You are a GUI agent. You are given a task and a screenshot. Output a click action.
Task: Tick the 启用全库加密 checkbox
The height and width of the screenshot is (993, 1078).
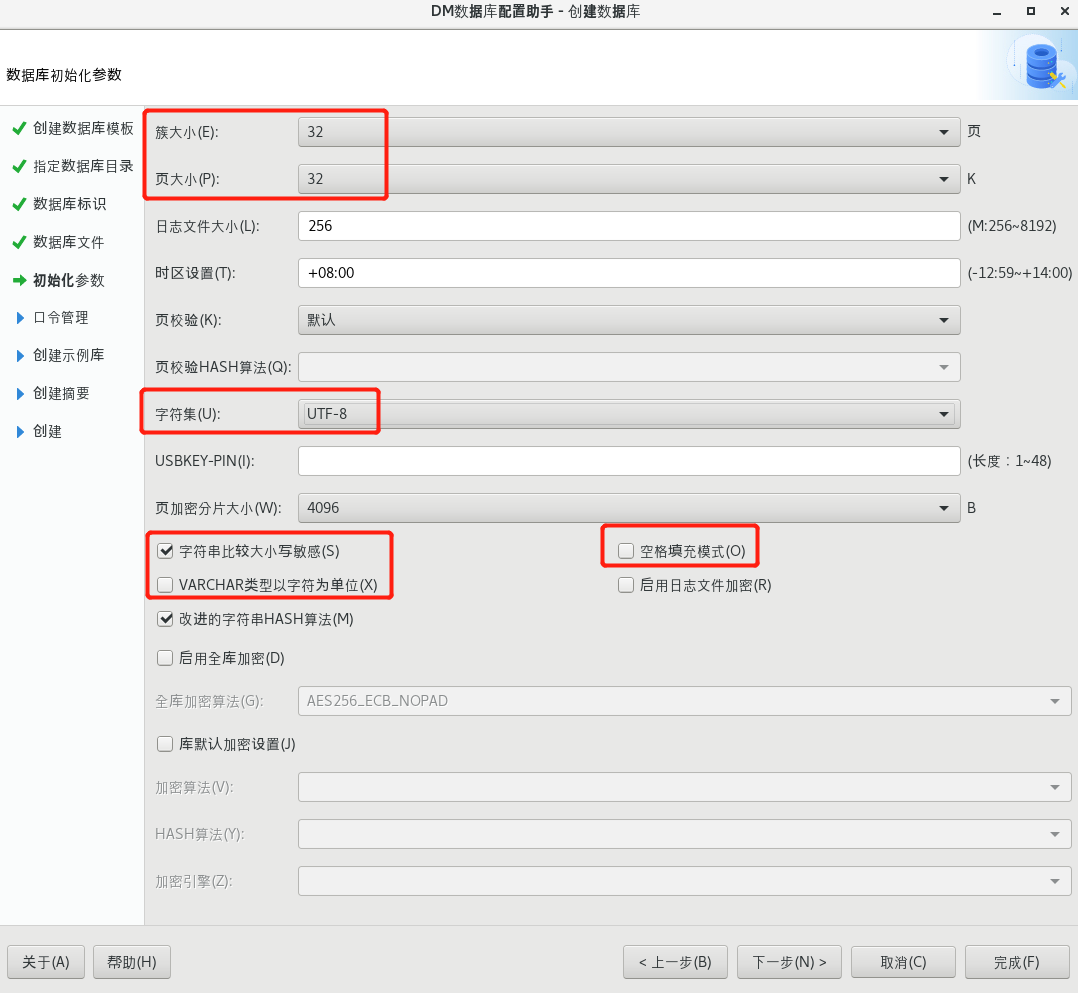pyautogui.click(x=166, y=658)
